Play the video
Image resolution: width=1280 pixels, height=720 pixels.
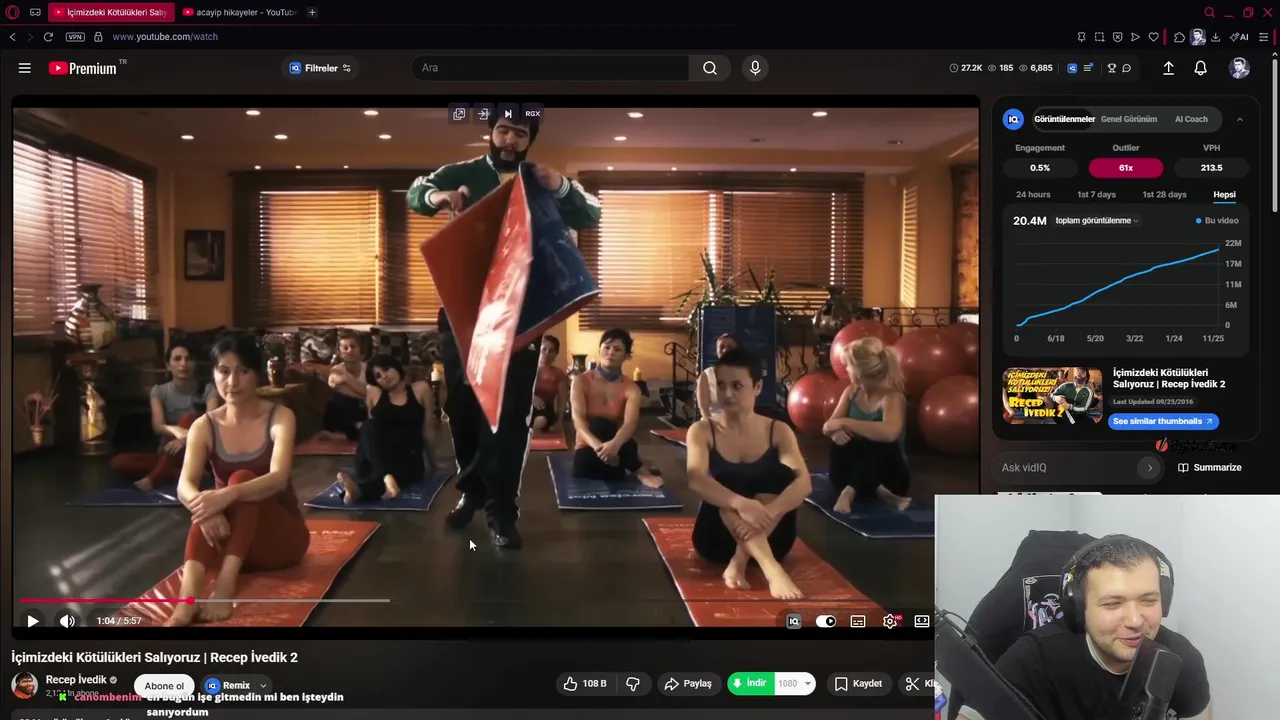pyautogui.click(x=33, y=621)
